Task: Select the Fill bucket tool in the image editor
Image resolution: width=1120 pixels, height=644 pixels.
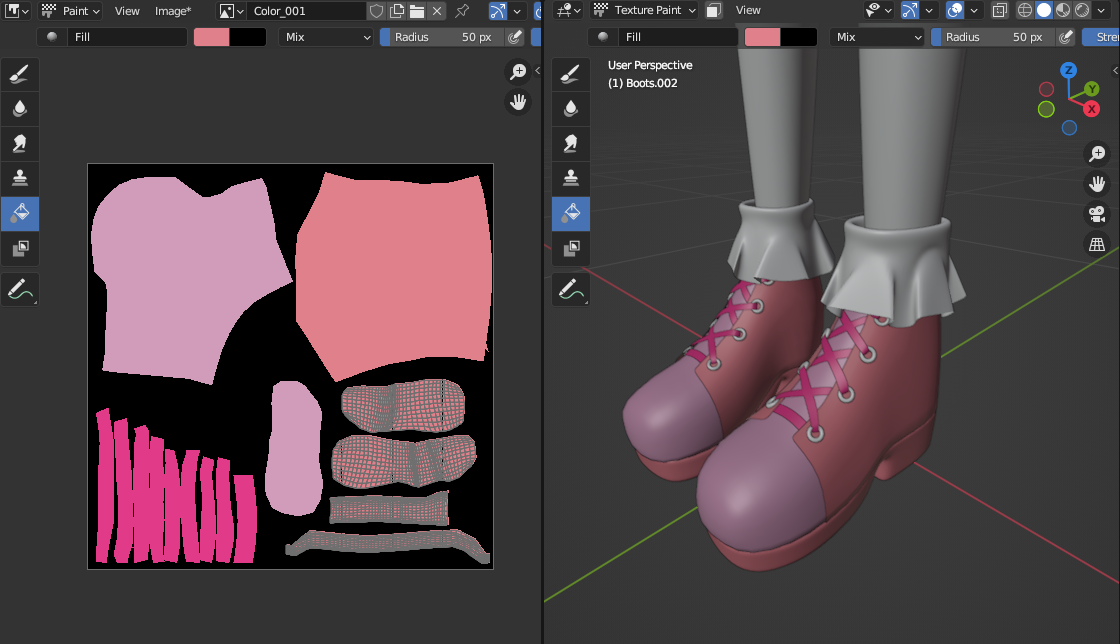Action: click(20, 213)
